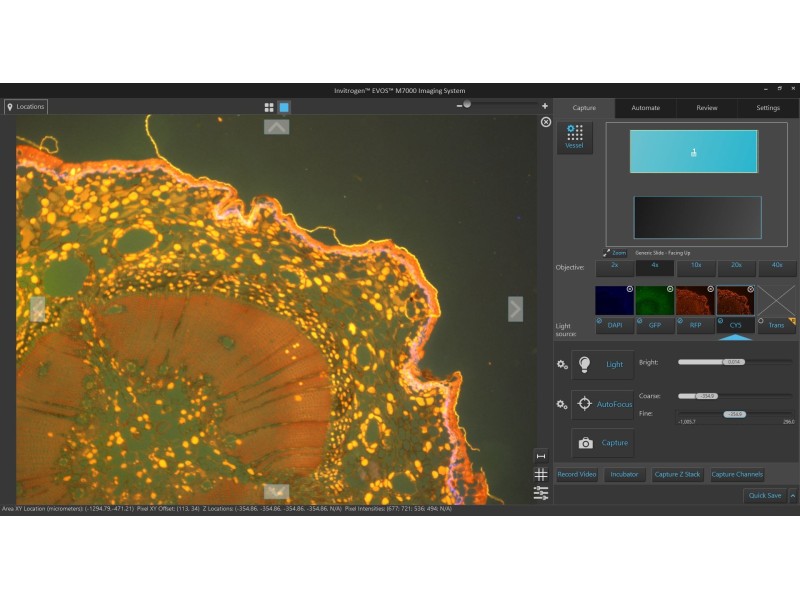Click the Light bulb illumination button
This screenshot has width=800, height=600.
(x=602, y=365)
